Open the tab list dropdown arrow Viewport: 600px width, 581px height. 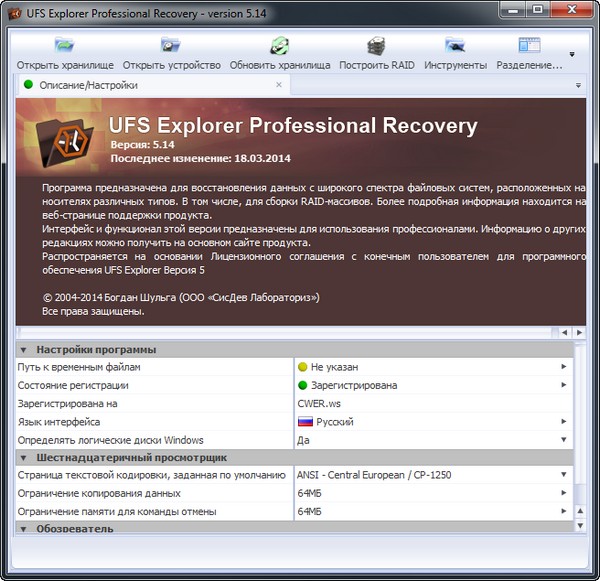[578, 85]
